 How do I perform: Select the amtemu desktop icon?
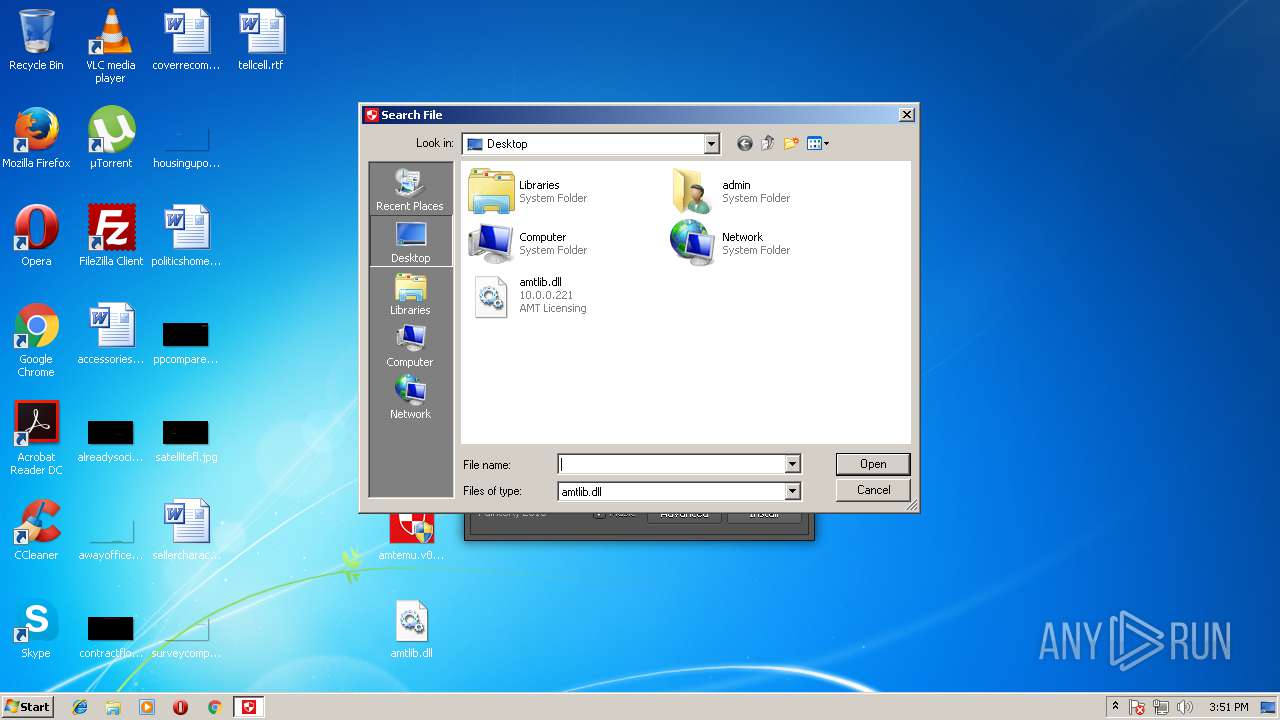411,537
